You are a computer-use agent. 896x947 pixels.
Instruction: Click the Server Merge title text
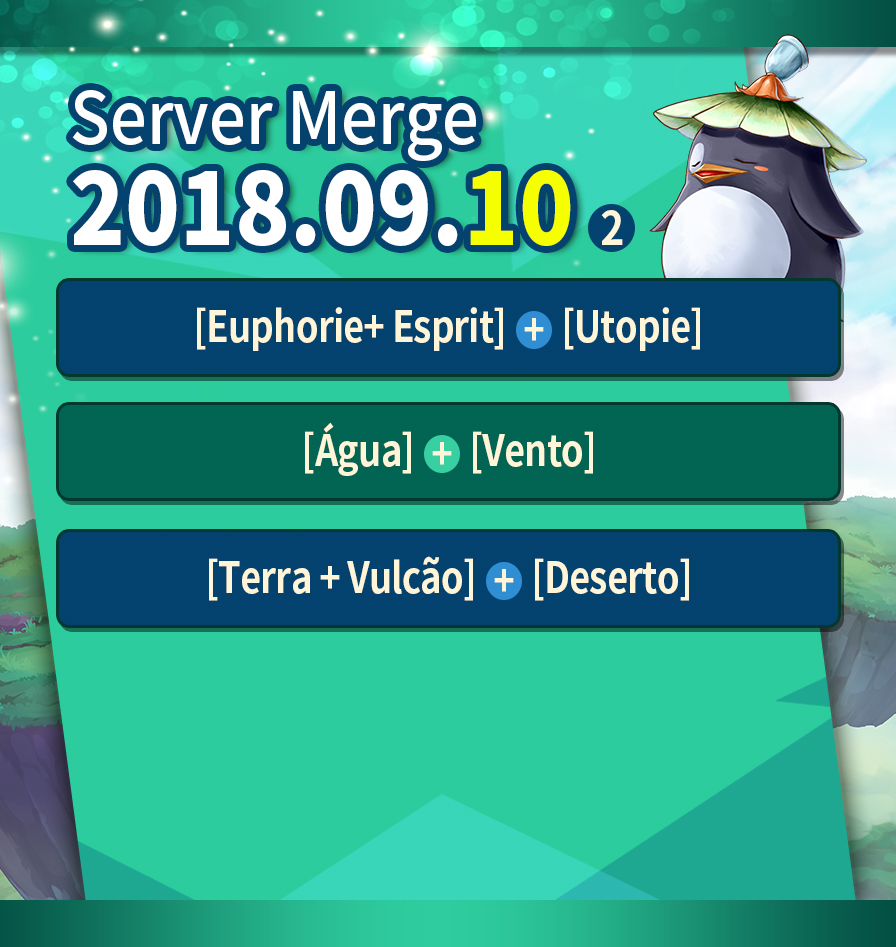[275, 121]
